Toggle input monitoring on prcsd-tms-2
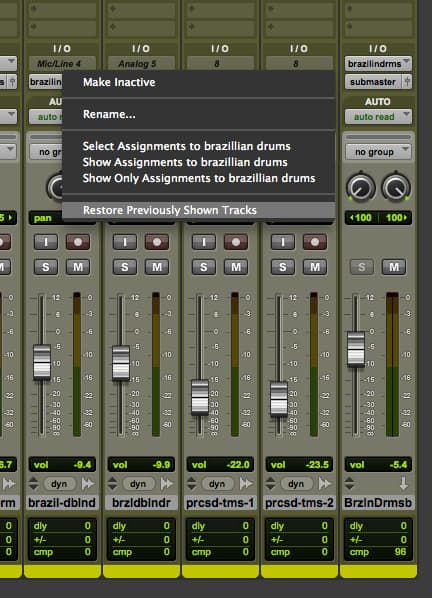Image resolution: width=432 pixels, height=598 pixels. click(x=283, y=242)
